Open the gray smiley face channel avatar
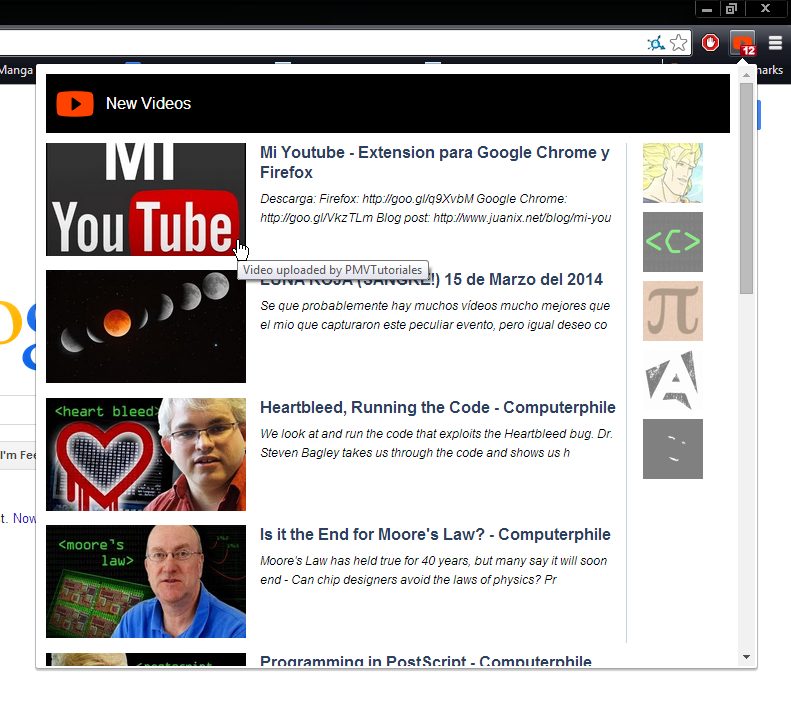This screenshot has height=716, width=791. click(672, 449)
